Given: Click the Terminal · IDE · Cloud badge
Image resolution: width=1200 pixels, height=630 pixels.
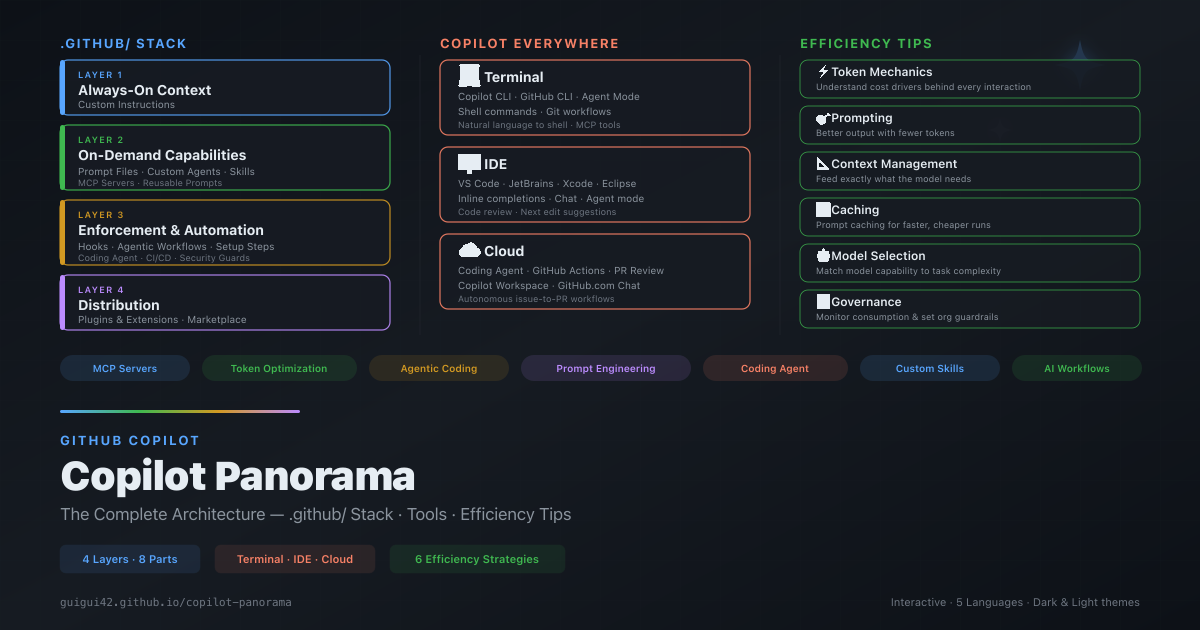Looking at the screenshot, I should tap(295, 559).
